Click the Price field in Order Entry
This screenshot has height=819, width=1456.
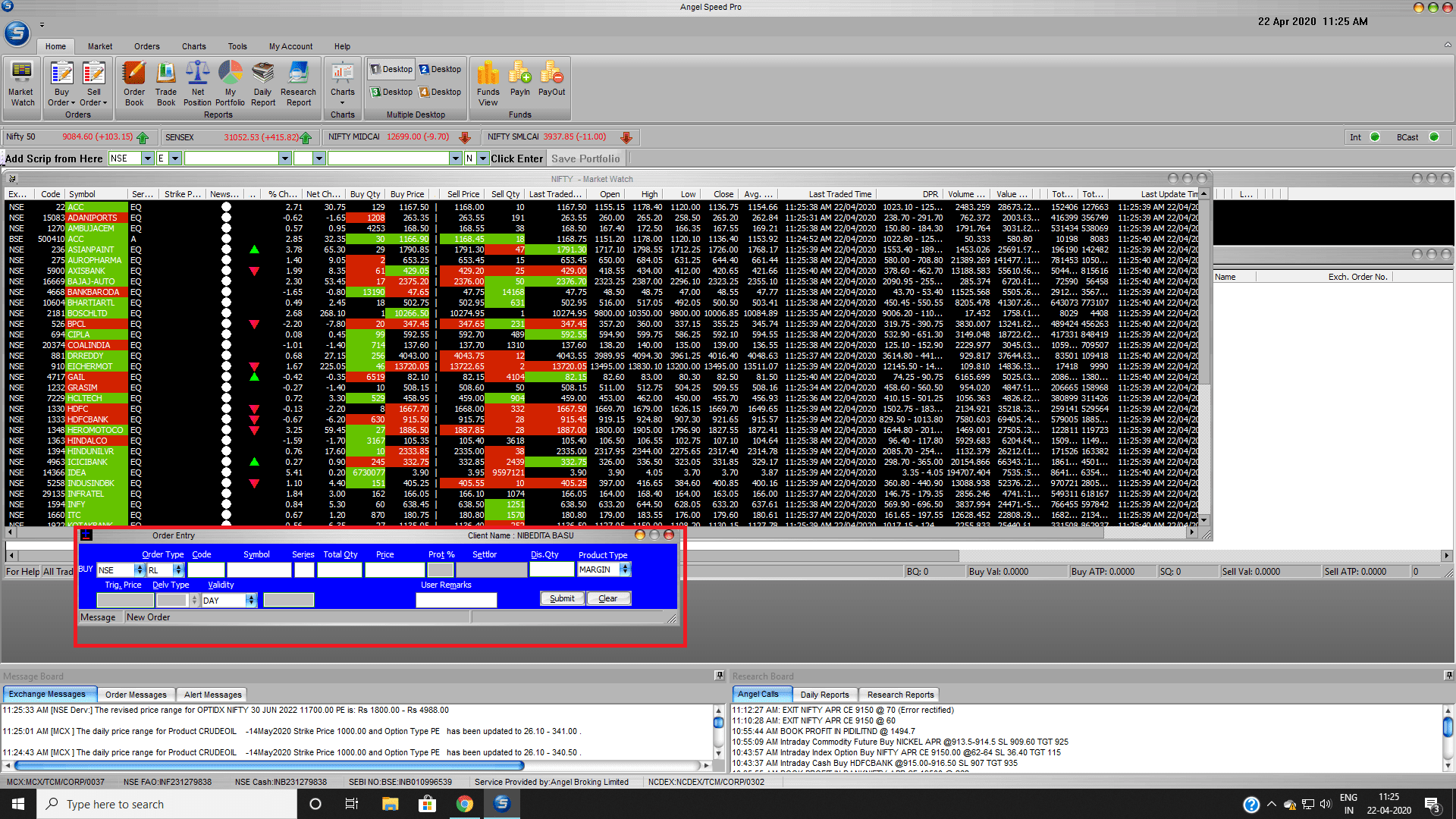coord(395,570)
